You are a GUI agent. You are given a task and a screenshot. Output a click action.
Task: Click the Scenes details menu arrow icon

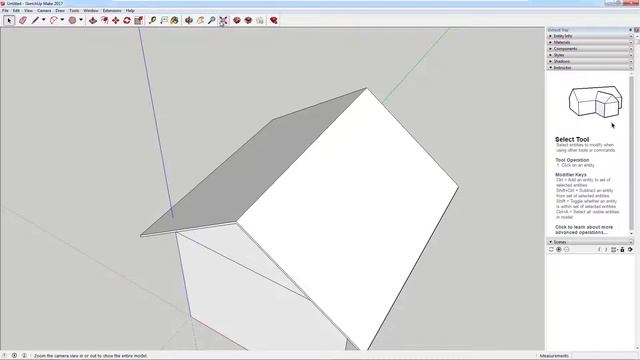pyautogui.click(x=630, y=249)
